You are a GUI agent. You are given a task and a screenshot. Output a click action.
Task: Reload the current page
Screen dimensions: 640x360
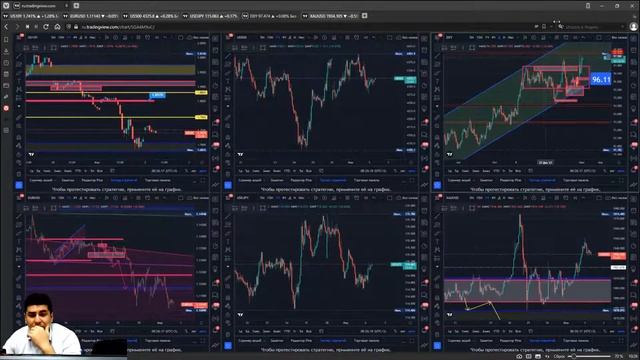(x=46, y=27)
